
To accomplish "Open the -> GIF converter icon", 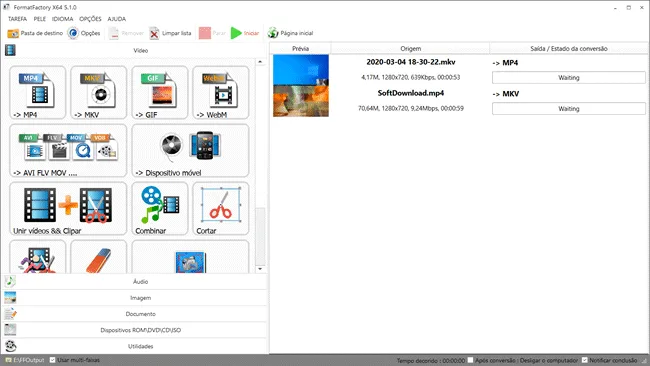I will 160,92.
